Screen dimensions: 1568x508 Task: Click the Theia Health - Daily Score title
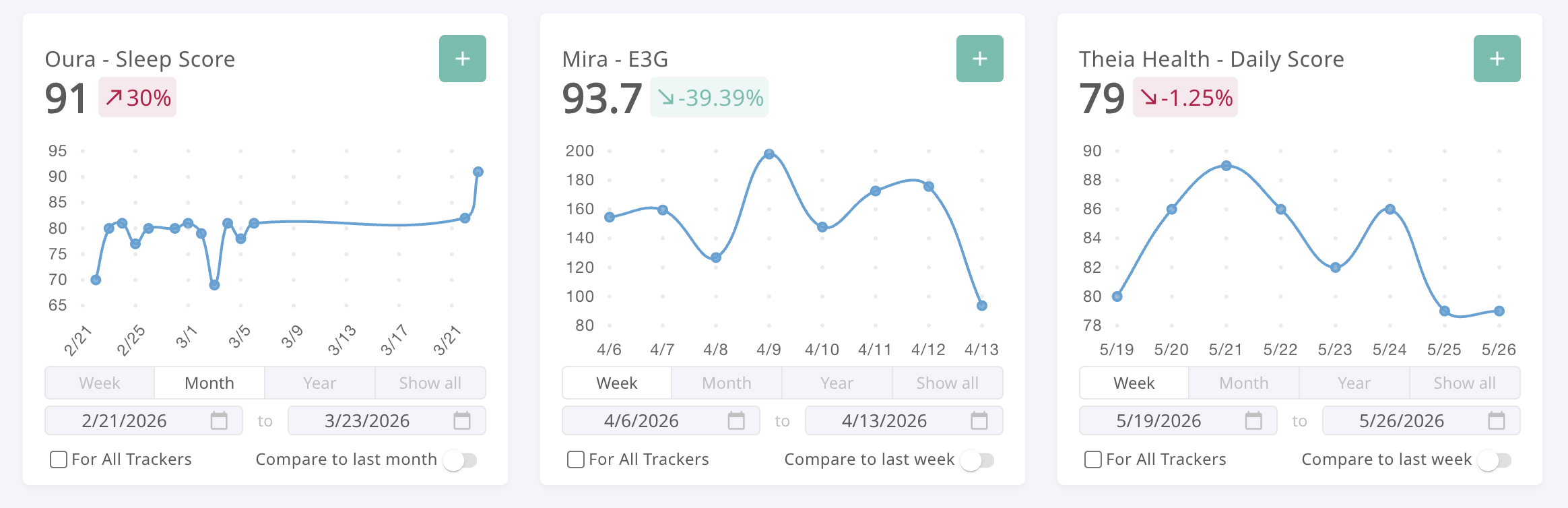[1212, 59]
